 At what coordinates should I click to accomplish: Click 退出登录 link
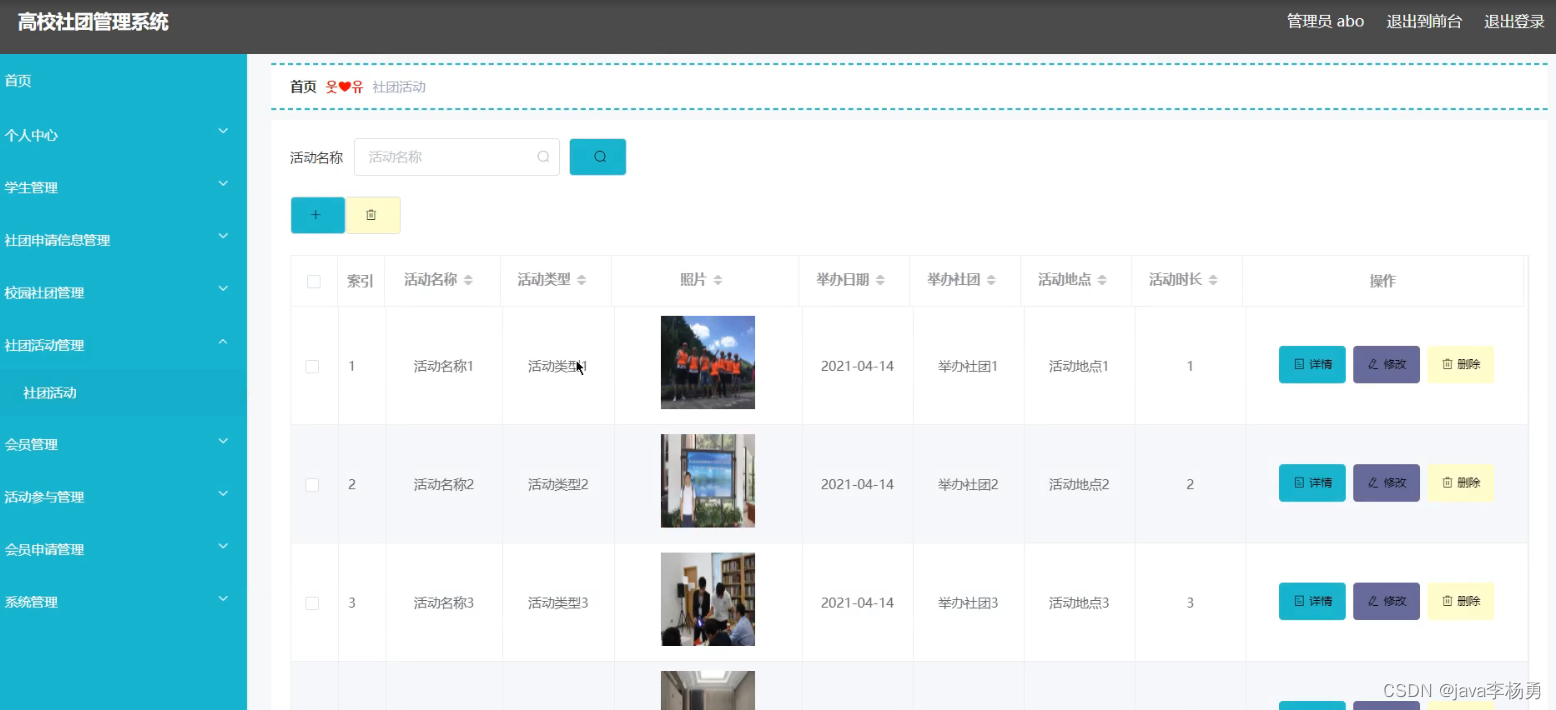coord(1514,21)
